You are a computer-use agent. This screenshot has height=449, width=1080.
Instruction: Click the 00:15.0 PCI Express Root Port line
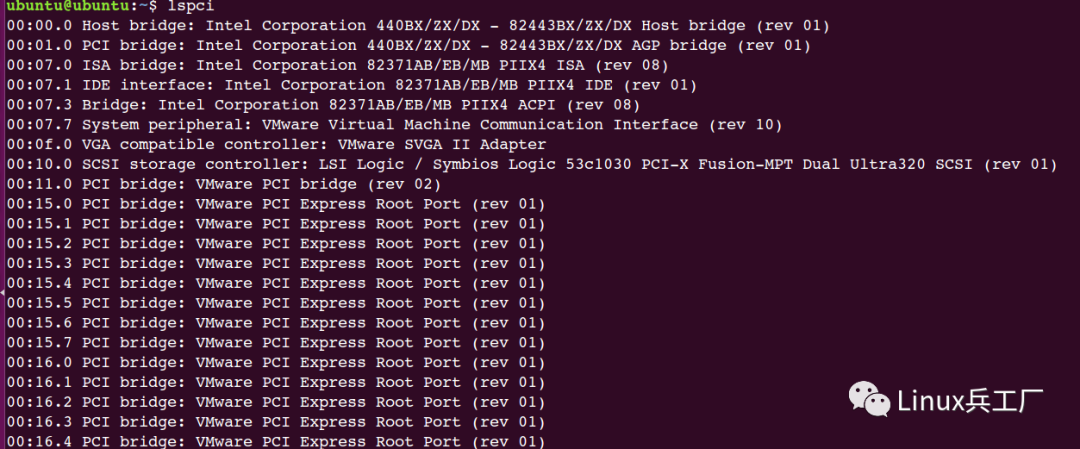pos(276,205)
